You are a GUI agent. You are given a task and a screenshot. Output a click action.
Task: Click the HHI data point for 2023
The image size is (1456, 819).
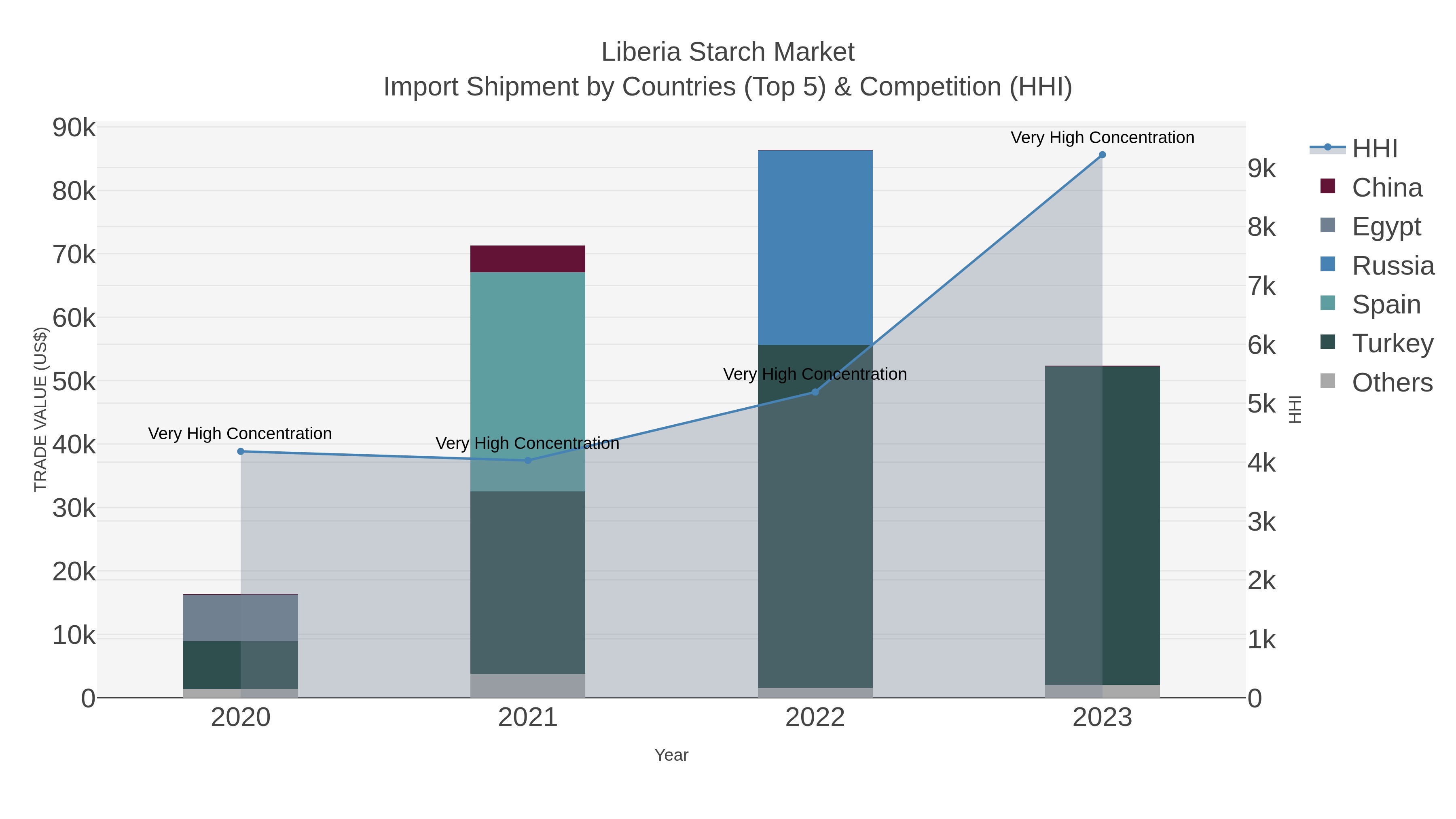point(1102,155)
